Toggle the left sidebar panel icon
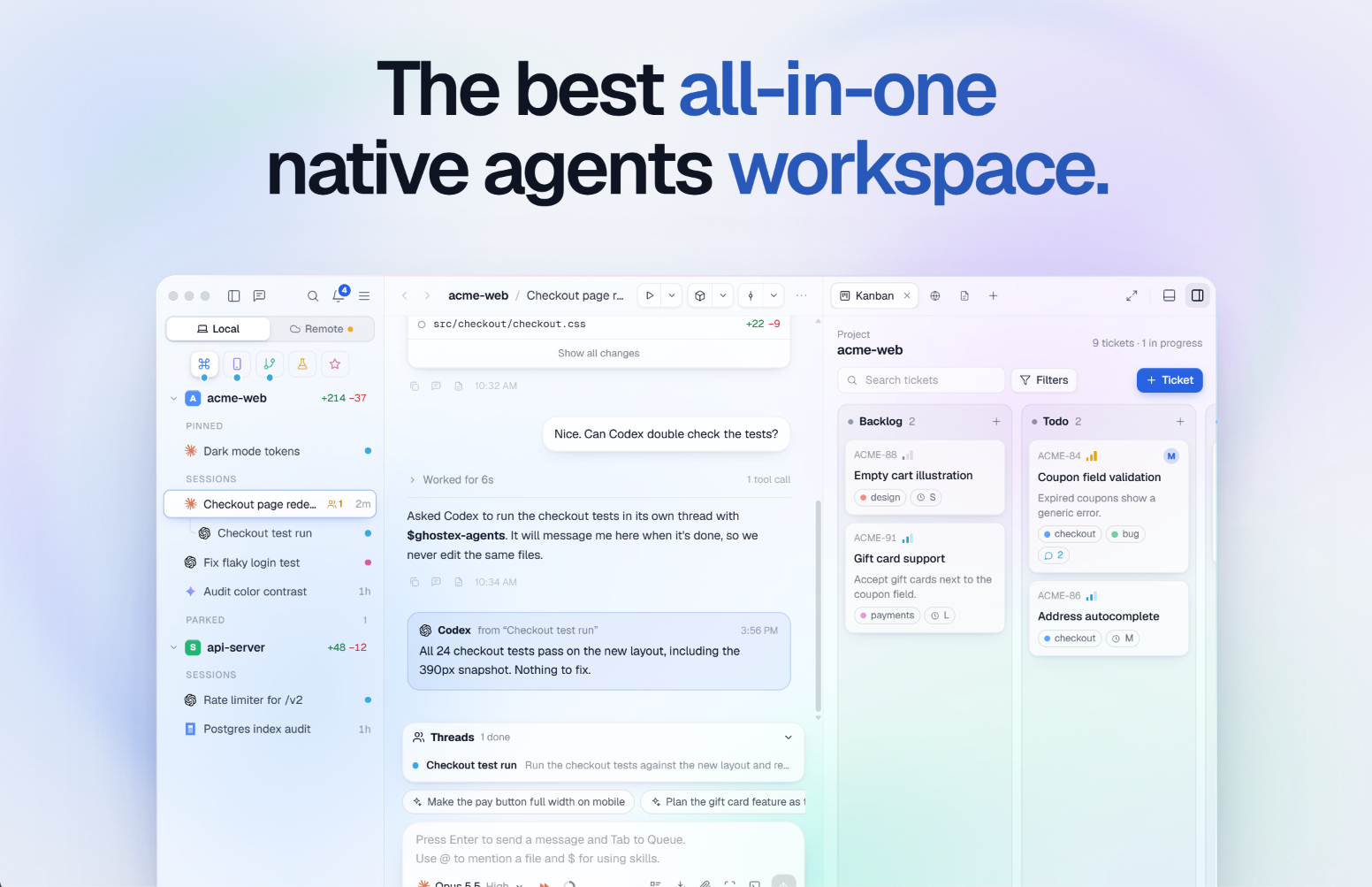 point(234,296)
